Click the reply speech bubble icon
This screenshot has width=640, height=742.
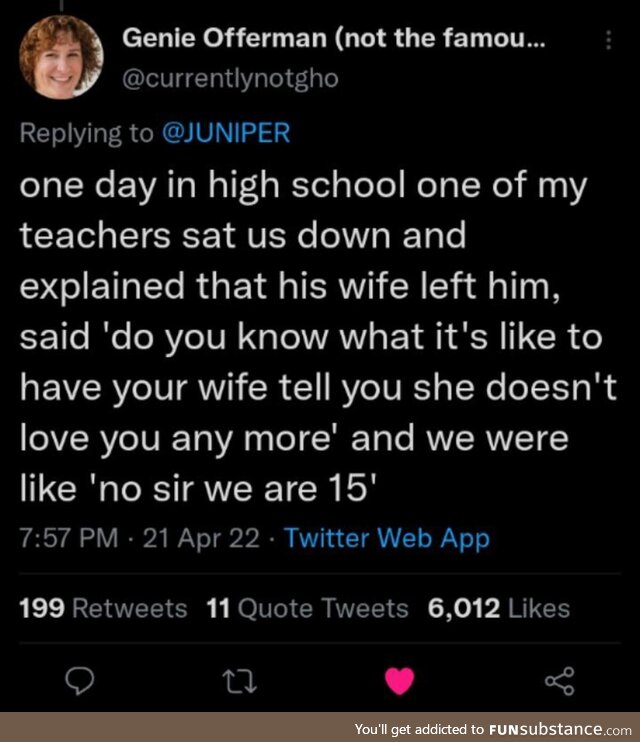(80, 681)
